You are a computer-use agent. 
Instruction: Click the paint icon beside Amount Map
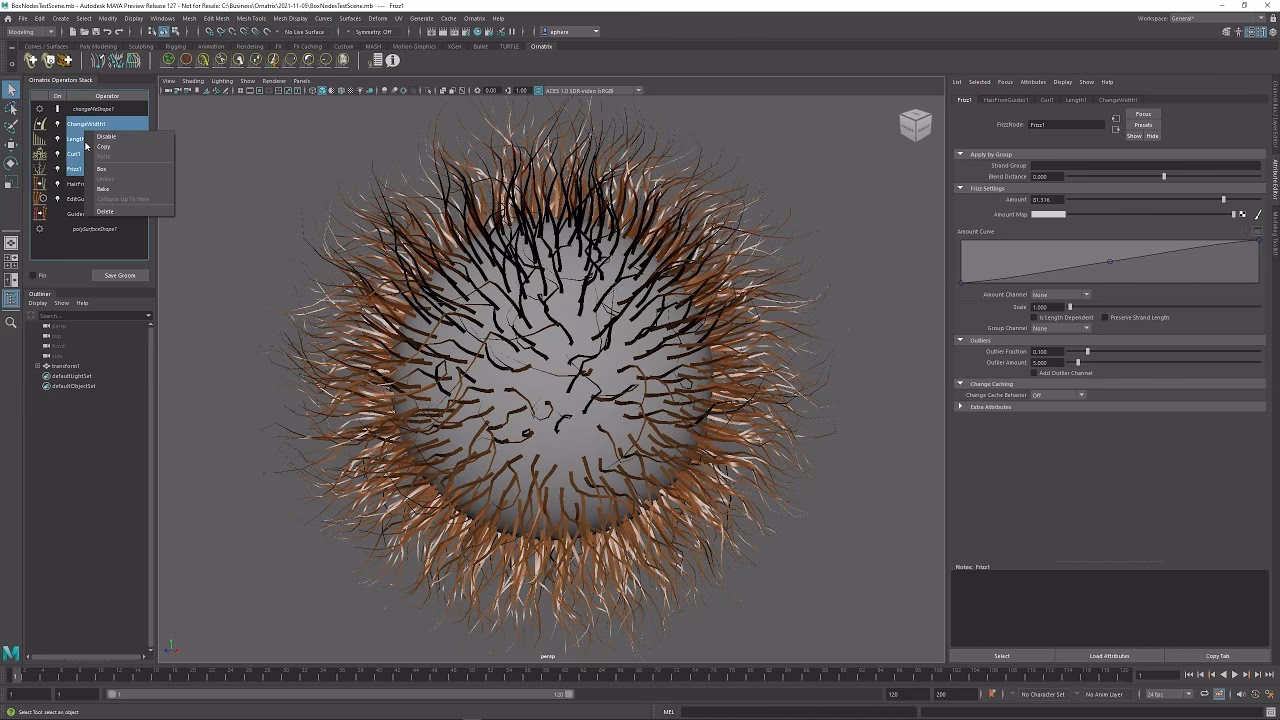1257,214
